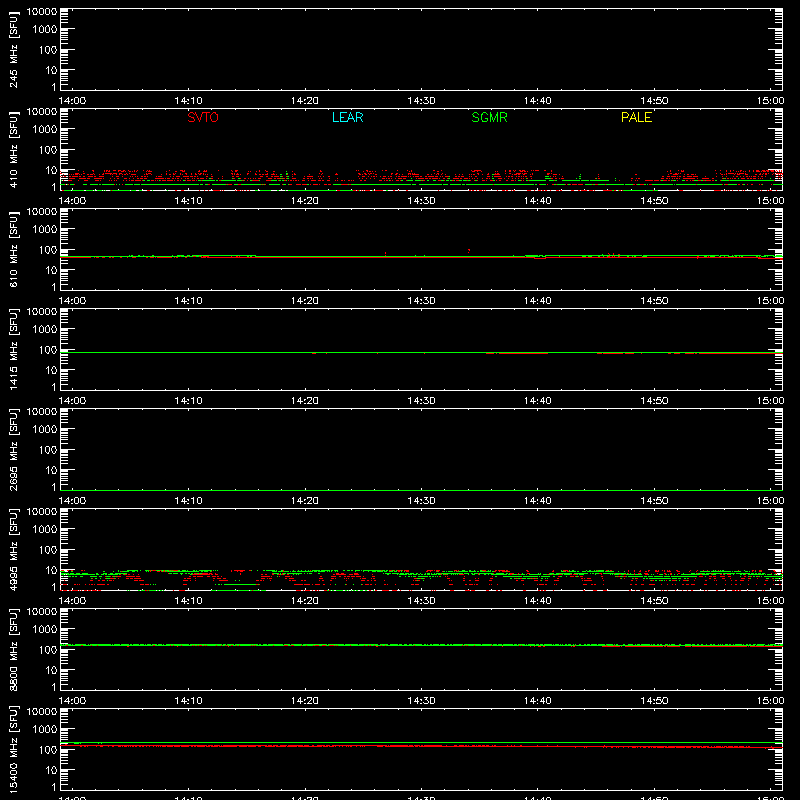Click the 10000 y-axis value in 245 MHz panel
Image resolution: width=800 pixels, height=800 pixels.
[42, 12]
